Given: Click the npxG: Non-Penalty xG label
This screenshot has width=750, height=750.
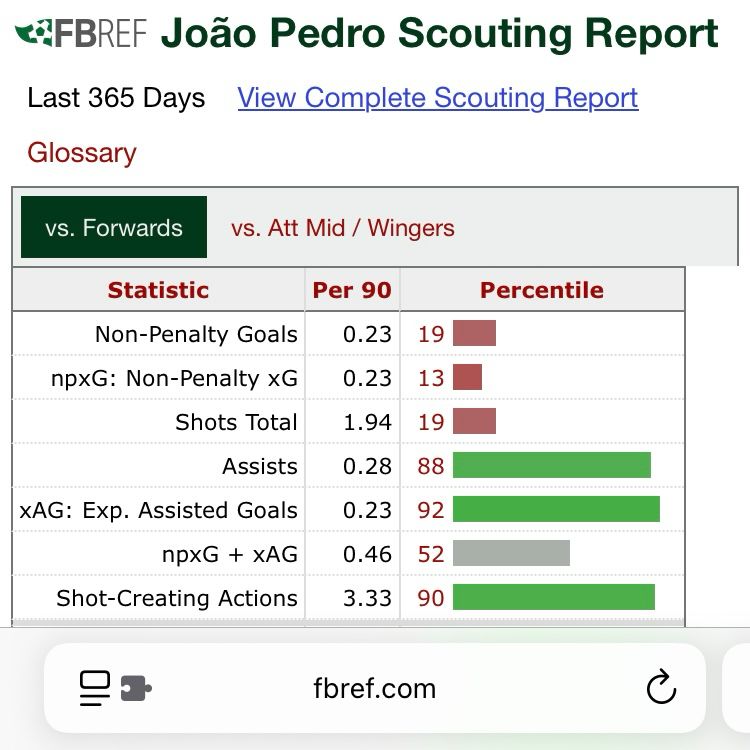Looking at the screenshot, I should (174, 378).
